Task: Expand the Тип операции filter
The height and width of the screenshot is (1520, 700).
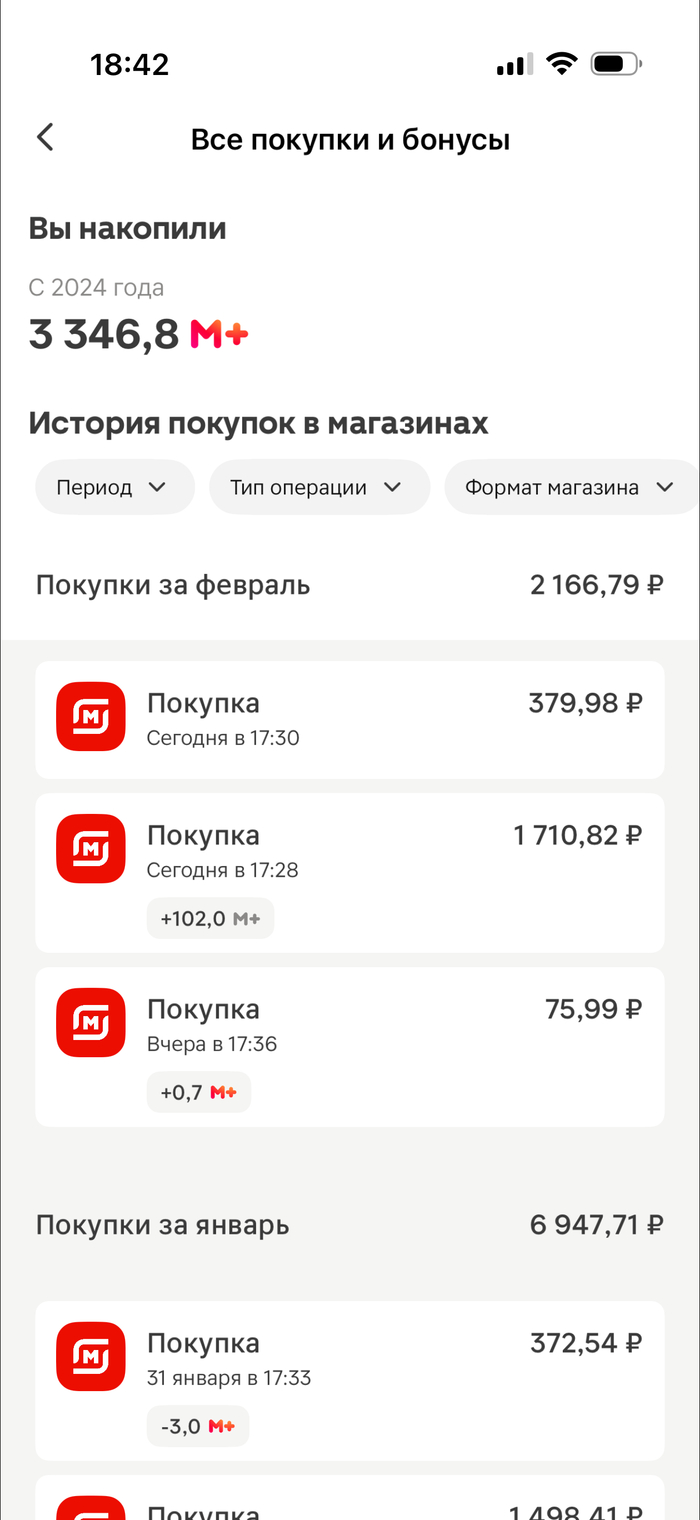Action: click(319, 487)
